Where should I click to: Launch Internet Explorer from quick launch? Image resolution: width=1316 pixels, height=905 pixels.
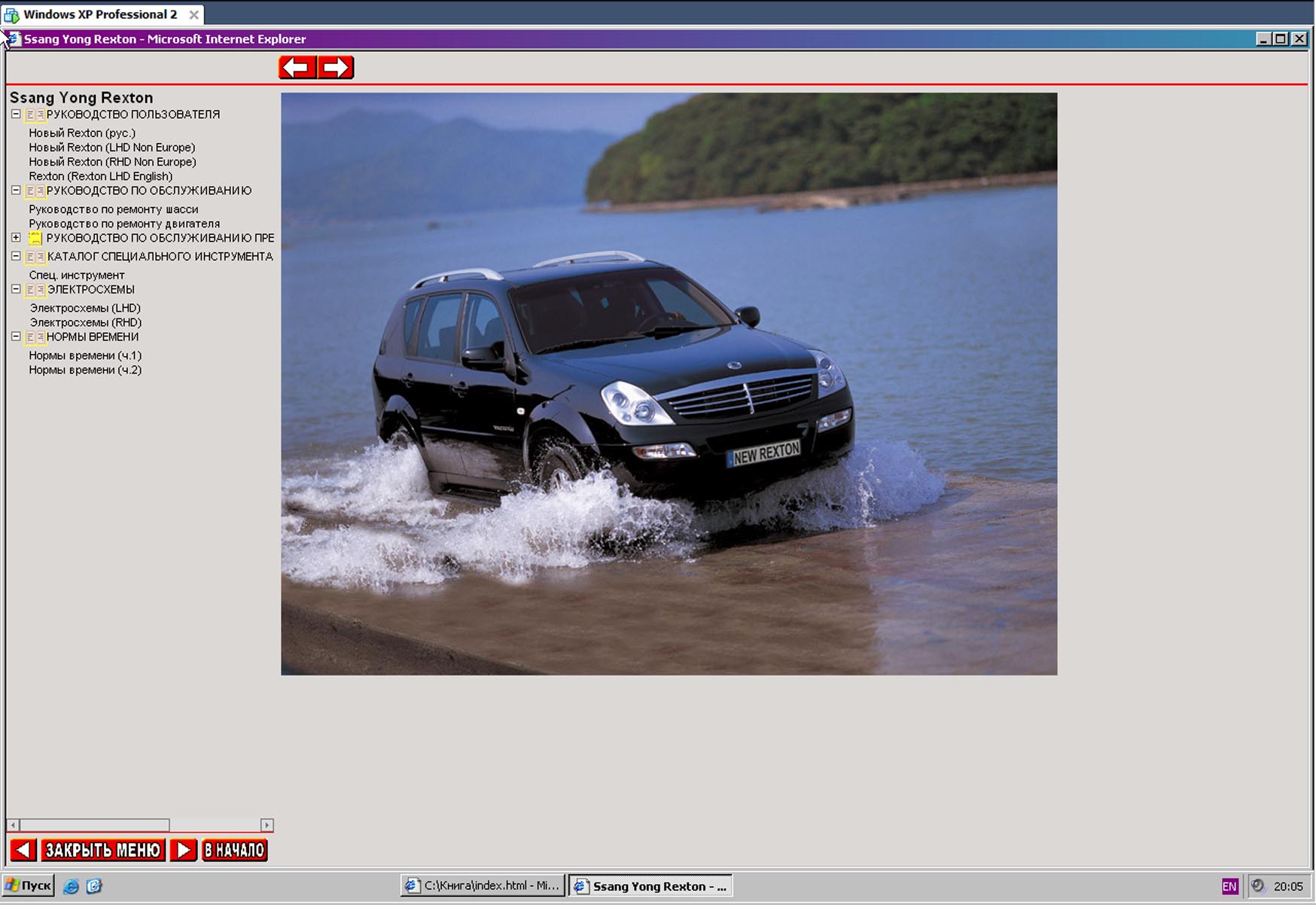tap(71, 886)
